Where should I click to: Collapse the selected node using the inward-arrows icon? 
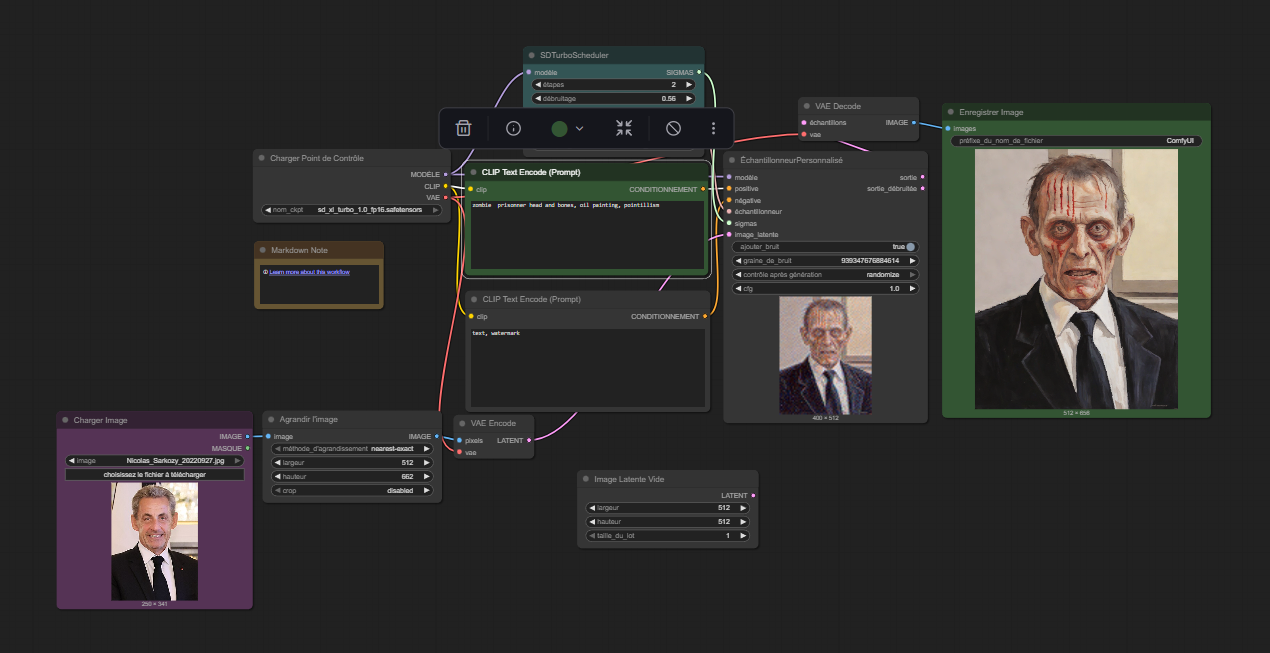[624, 128]
